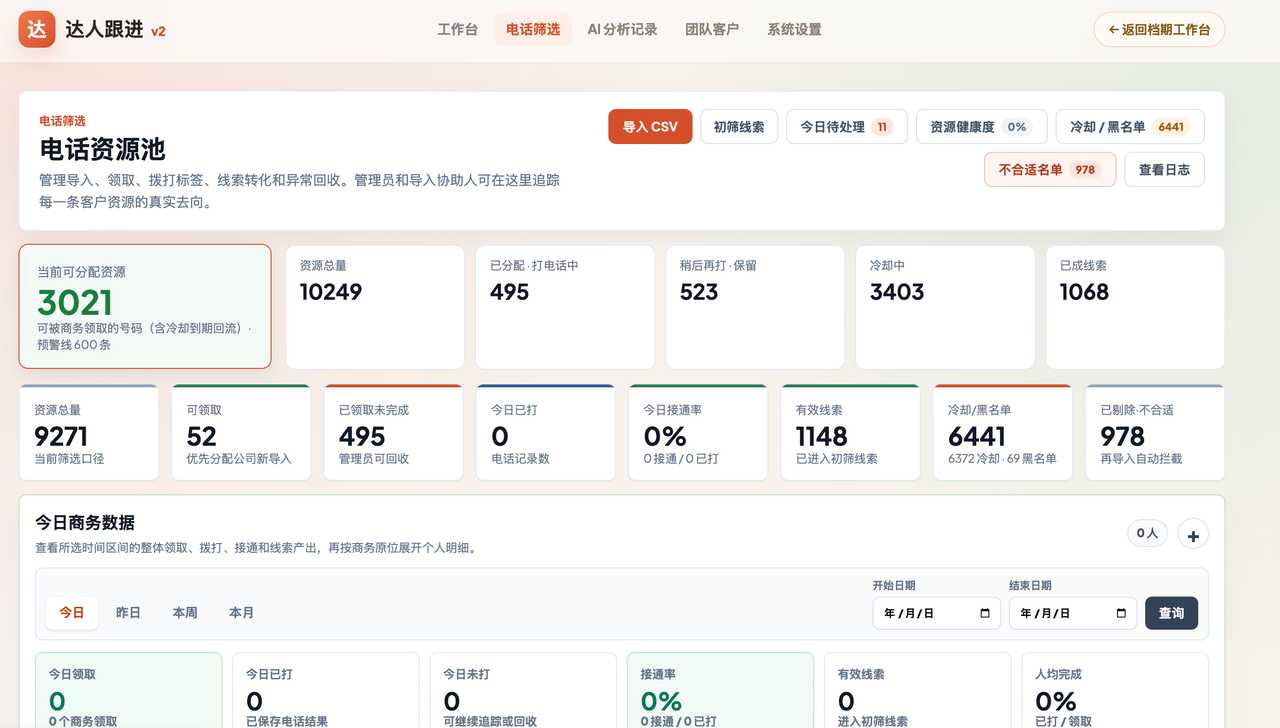This screenshot has height=728, width=1280.
Task: Click 今日接通率 0% card
Action: (x=698, y=433)
